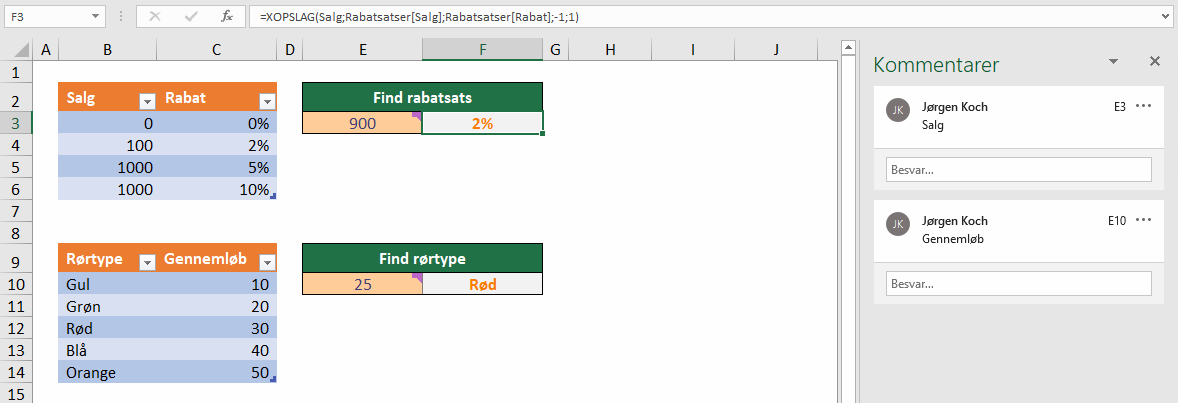Viewport: 1178px width, 403px height.
Task: Click the Find rabatsats header cell
Action: [x=422, y=97]
